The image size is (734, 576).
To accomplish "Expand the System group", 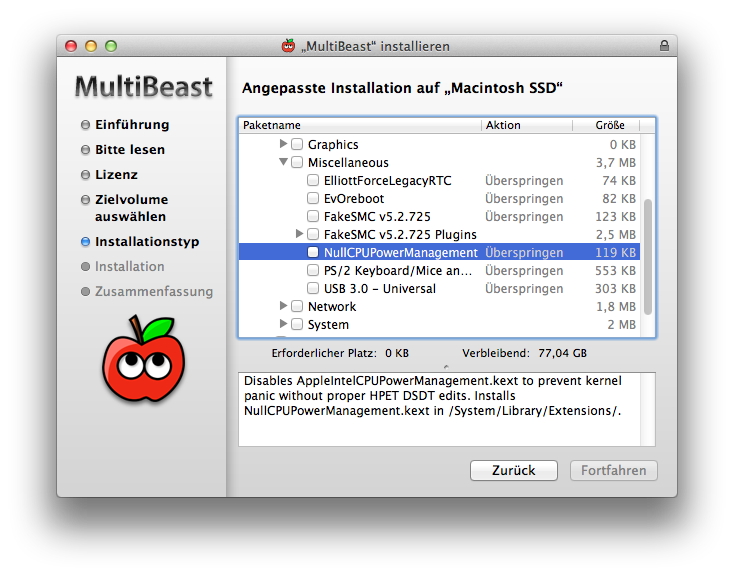I will [283, 324].
